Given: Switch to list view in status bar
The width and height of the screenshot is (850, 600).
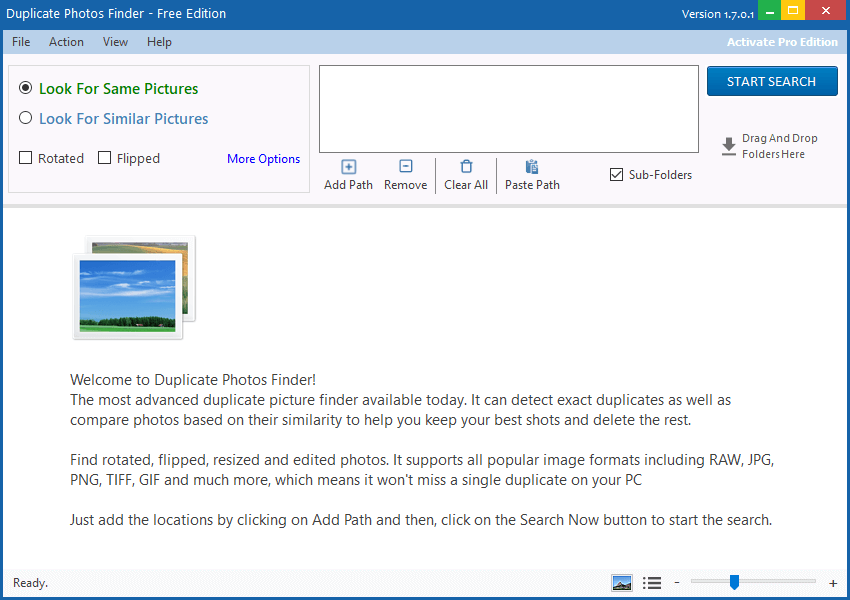Looking at the screenshot, I should pos(652,582).
